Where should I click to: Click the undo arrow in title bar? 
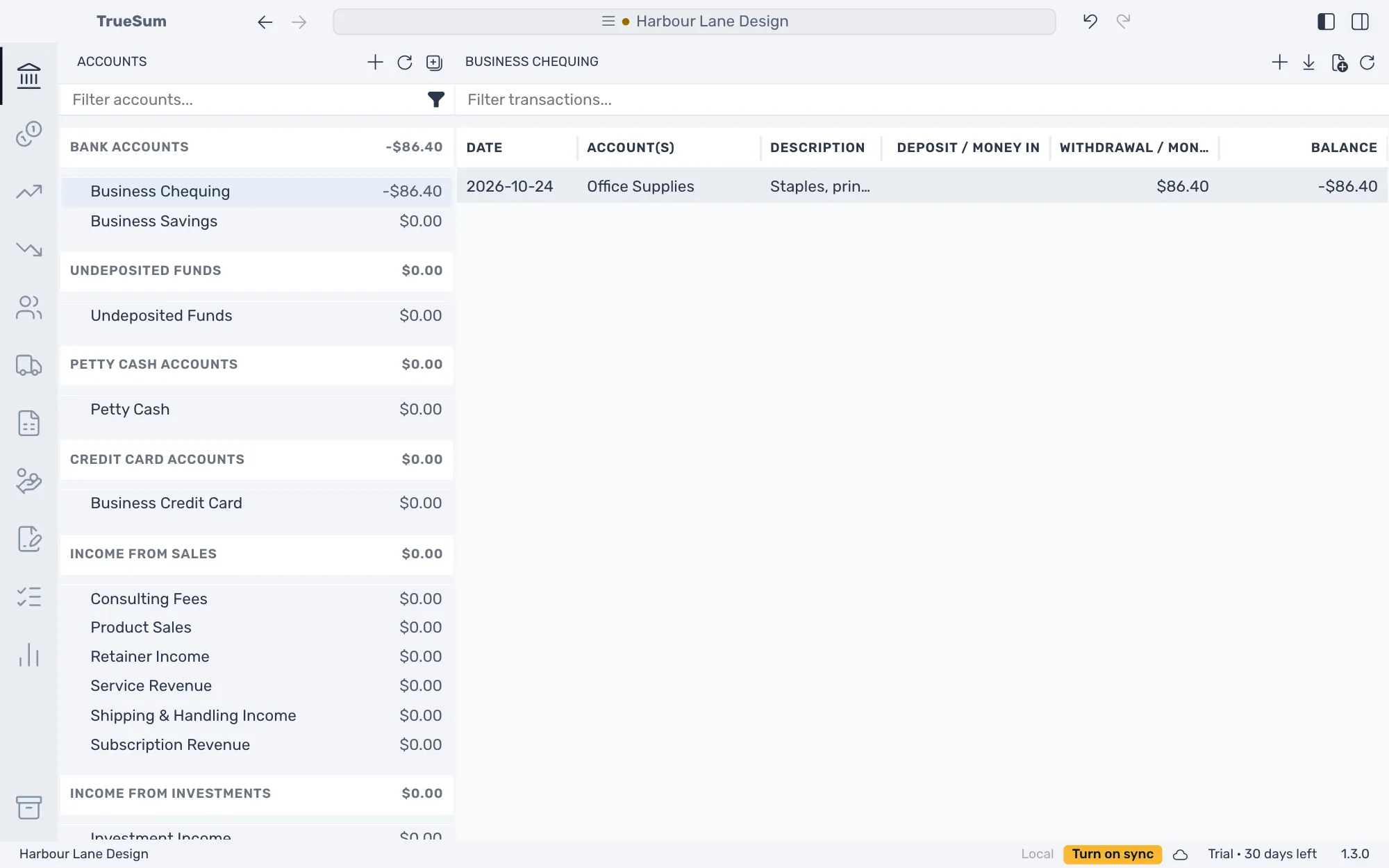click(x=1090, y=22)
